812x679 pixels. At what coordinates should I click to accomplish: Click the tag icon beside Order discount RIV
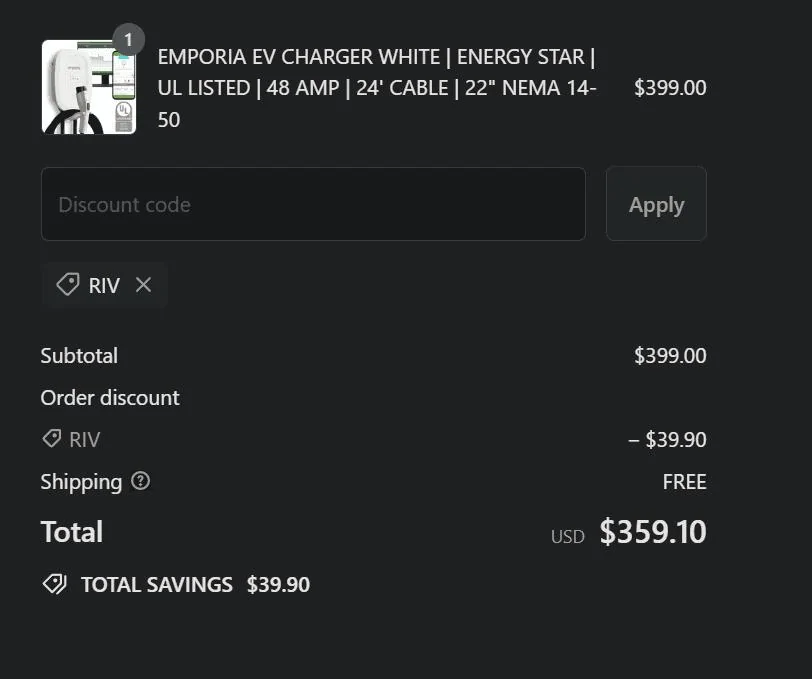51,439
